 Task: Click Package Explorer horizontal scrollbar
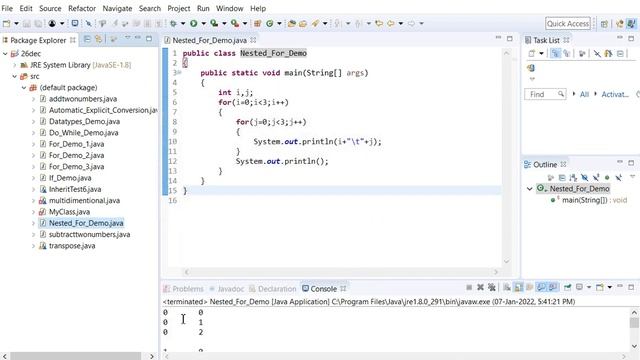click(x=76, y=356)
